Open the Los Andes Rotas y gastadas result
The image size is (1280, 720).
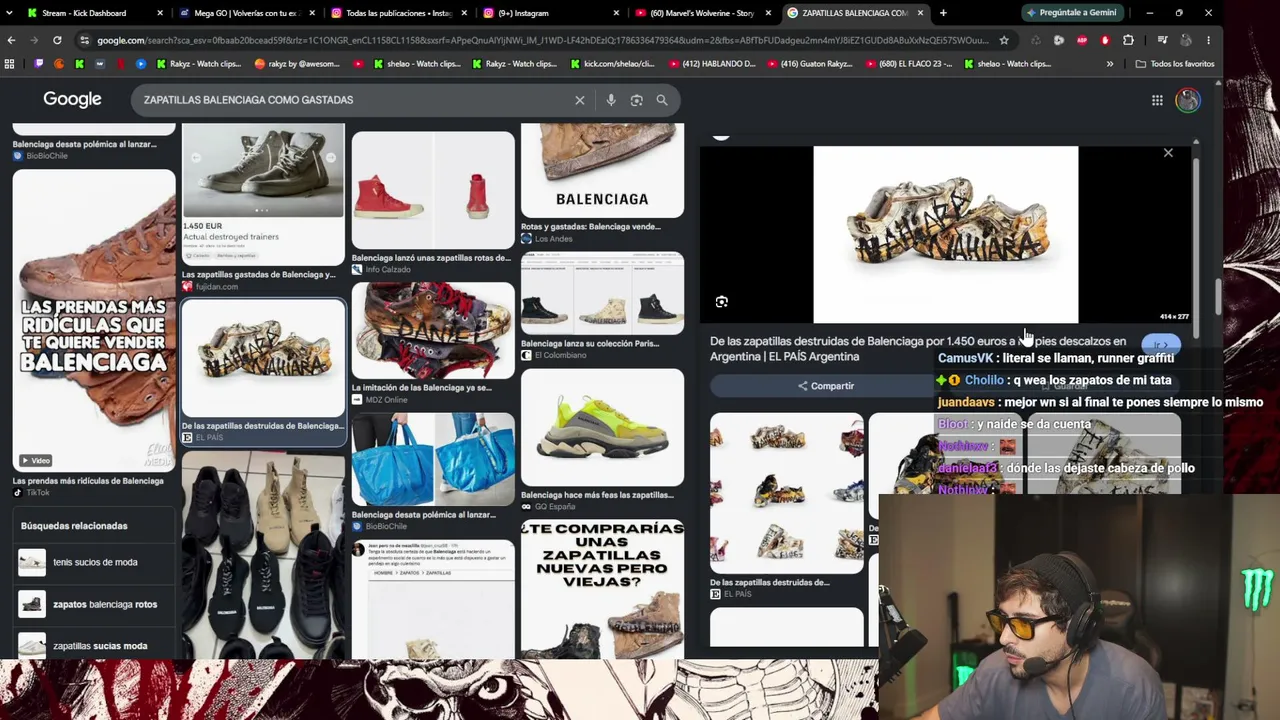point(602,171)
